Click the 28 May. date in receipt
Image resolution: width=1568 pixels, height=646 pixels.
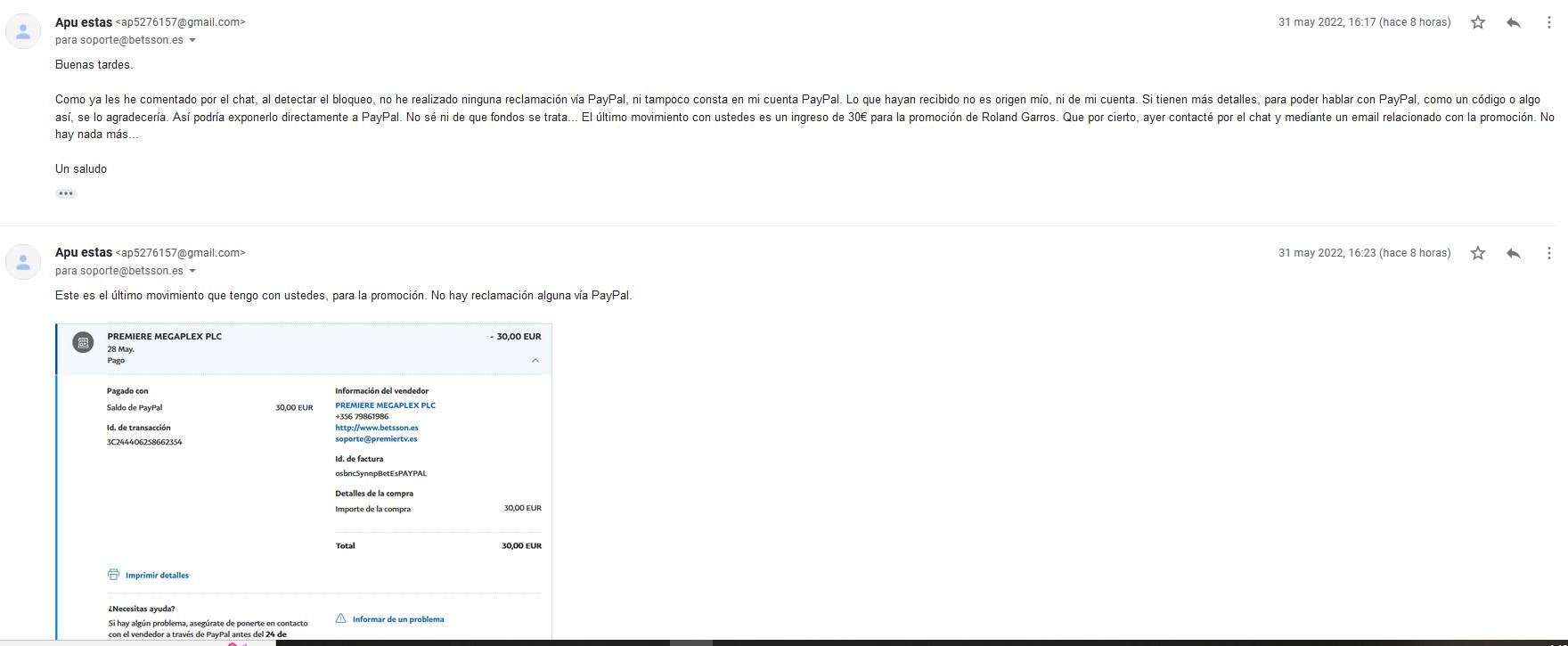[121, 349]
